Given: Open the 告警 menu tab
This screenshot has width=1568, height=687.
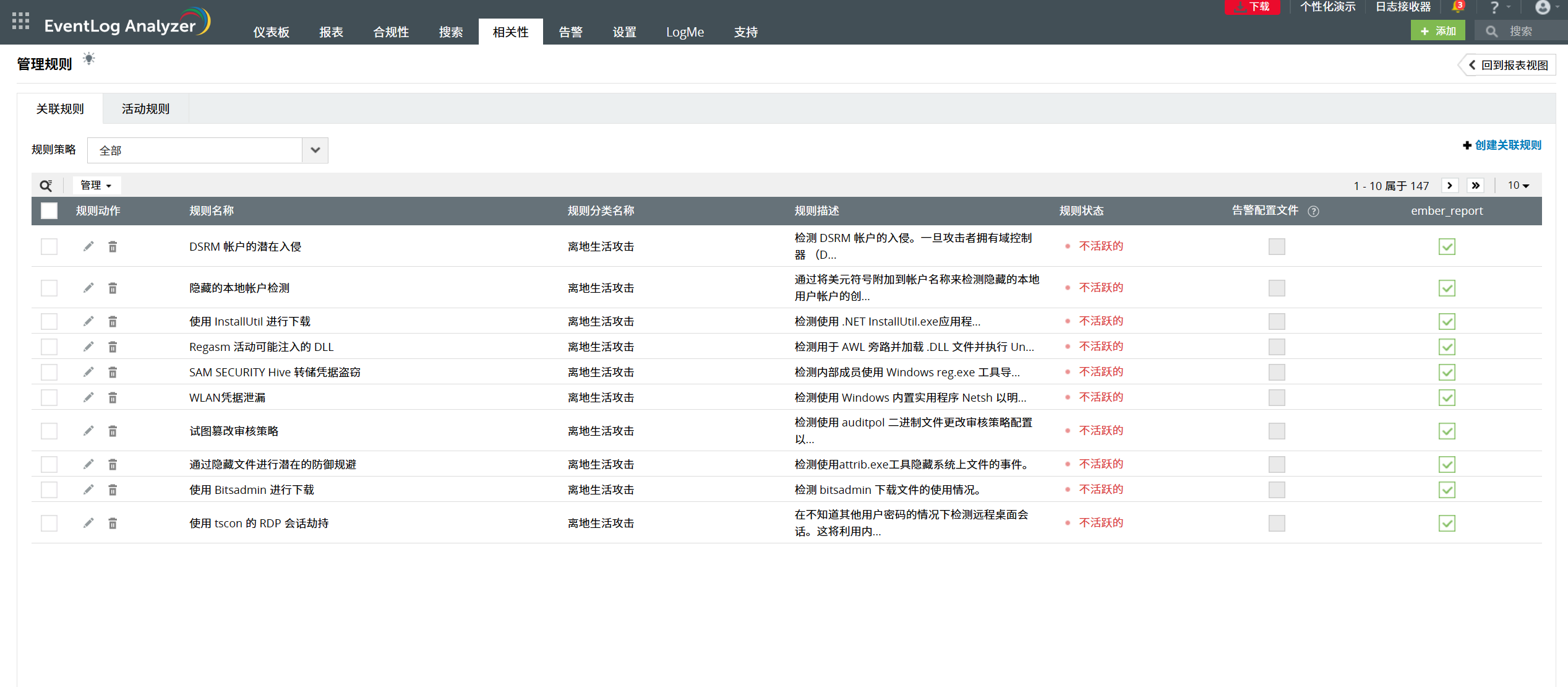Looking at the screenshot, I should 570,32.
